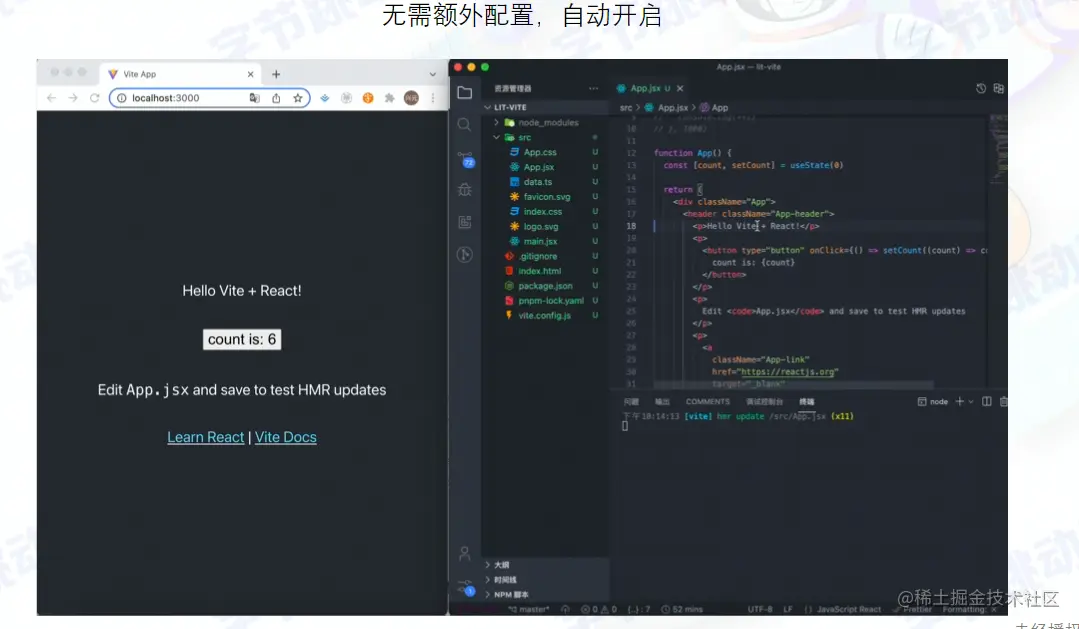Switch to the 输出 output panel tab

coord(662,401)
